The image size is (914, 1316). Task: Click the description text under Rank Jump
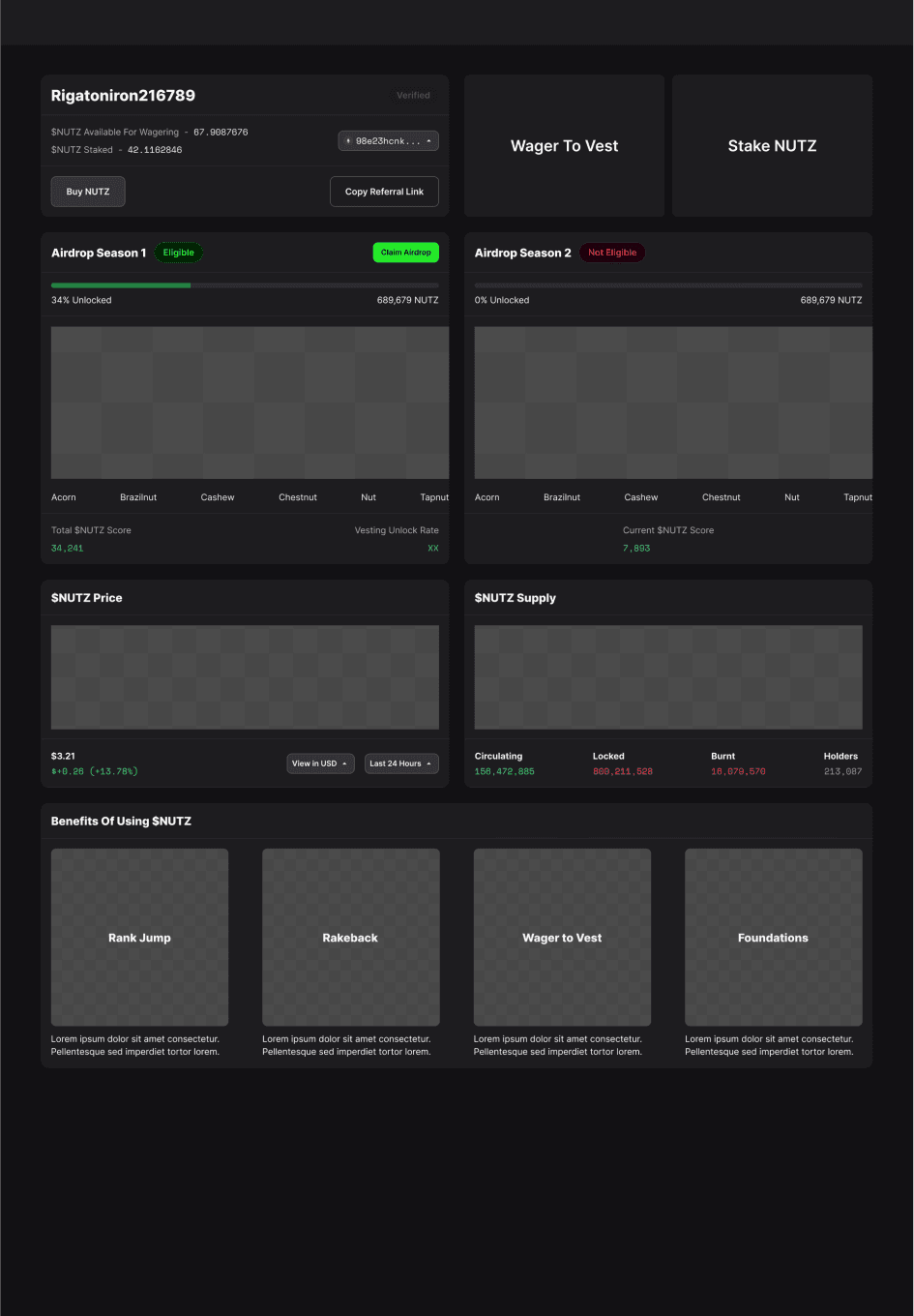(135, 1045)
